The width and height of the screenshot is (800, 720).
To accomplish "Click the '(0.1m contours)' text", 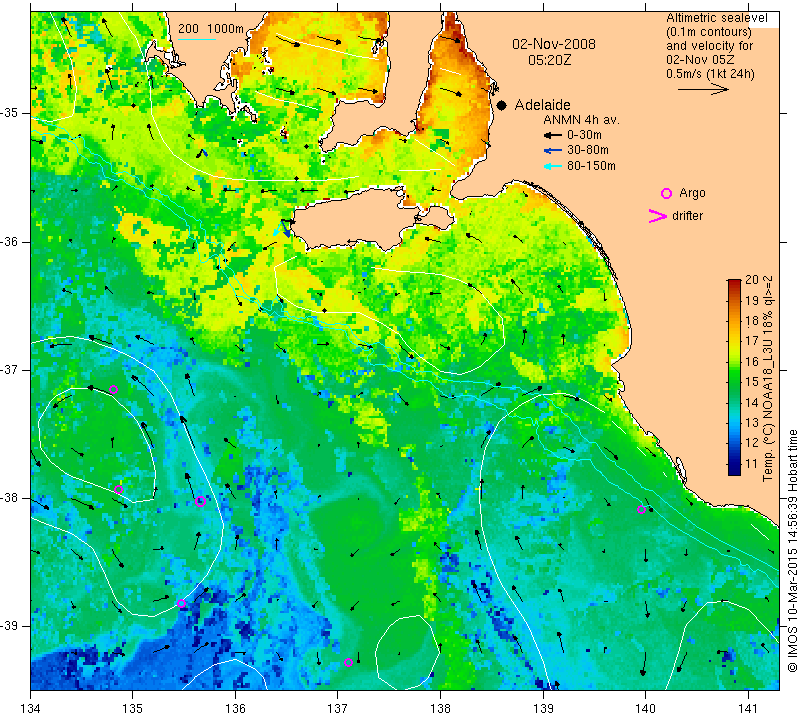I will pos(709,32).
